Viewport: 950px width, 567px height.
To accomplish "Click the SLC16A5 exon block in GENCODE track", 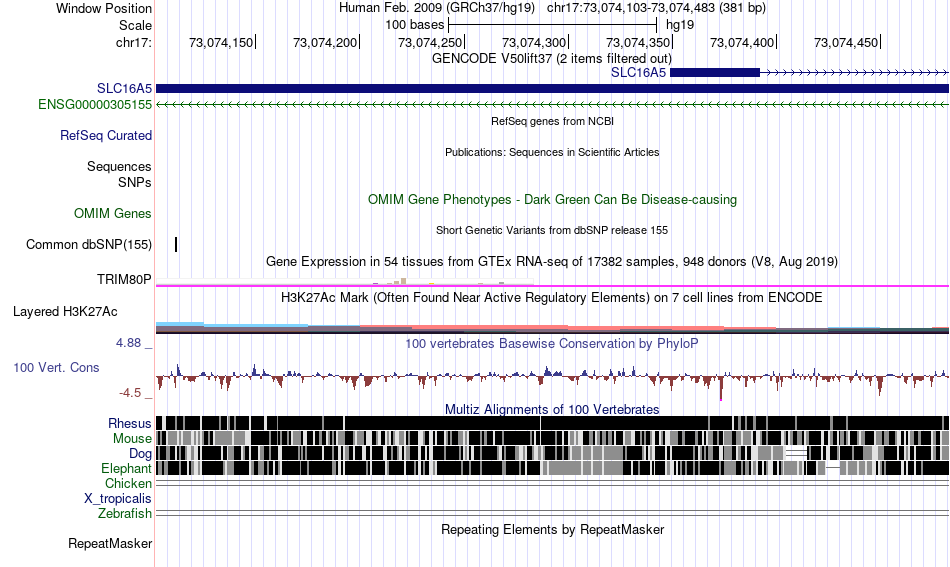I will coord(715,73).
